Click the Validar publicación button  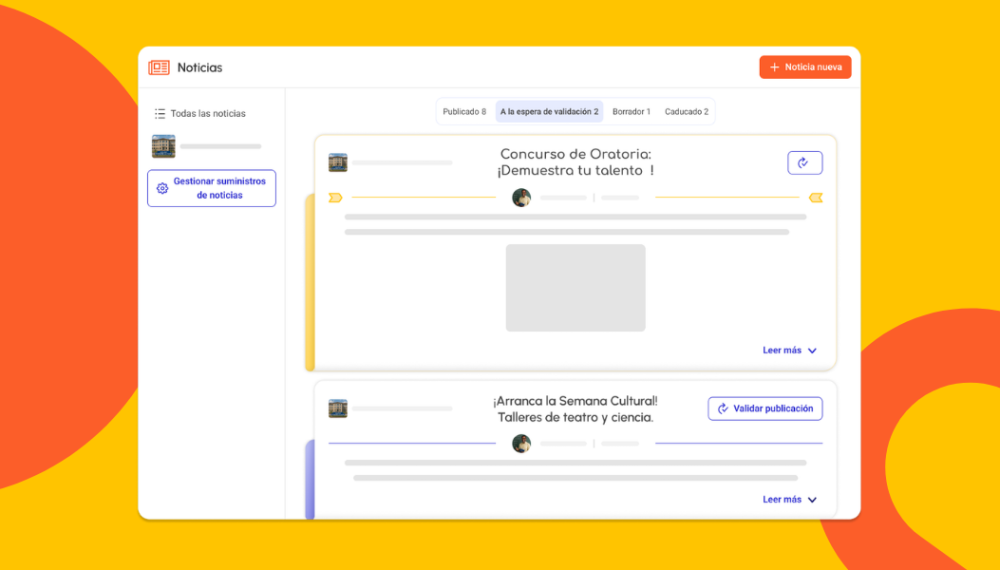[x=765, y=409]
